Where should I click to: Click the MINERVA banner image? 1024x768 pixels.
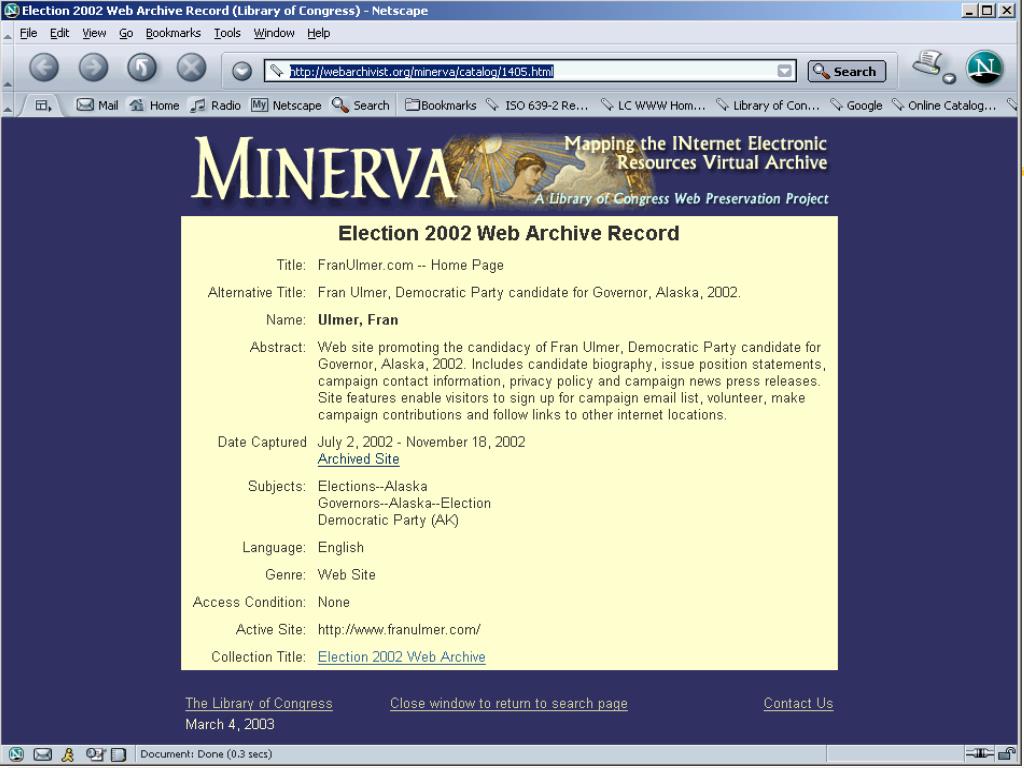coord(510,171)
